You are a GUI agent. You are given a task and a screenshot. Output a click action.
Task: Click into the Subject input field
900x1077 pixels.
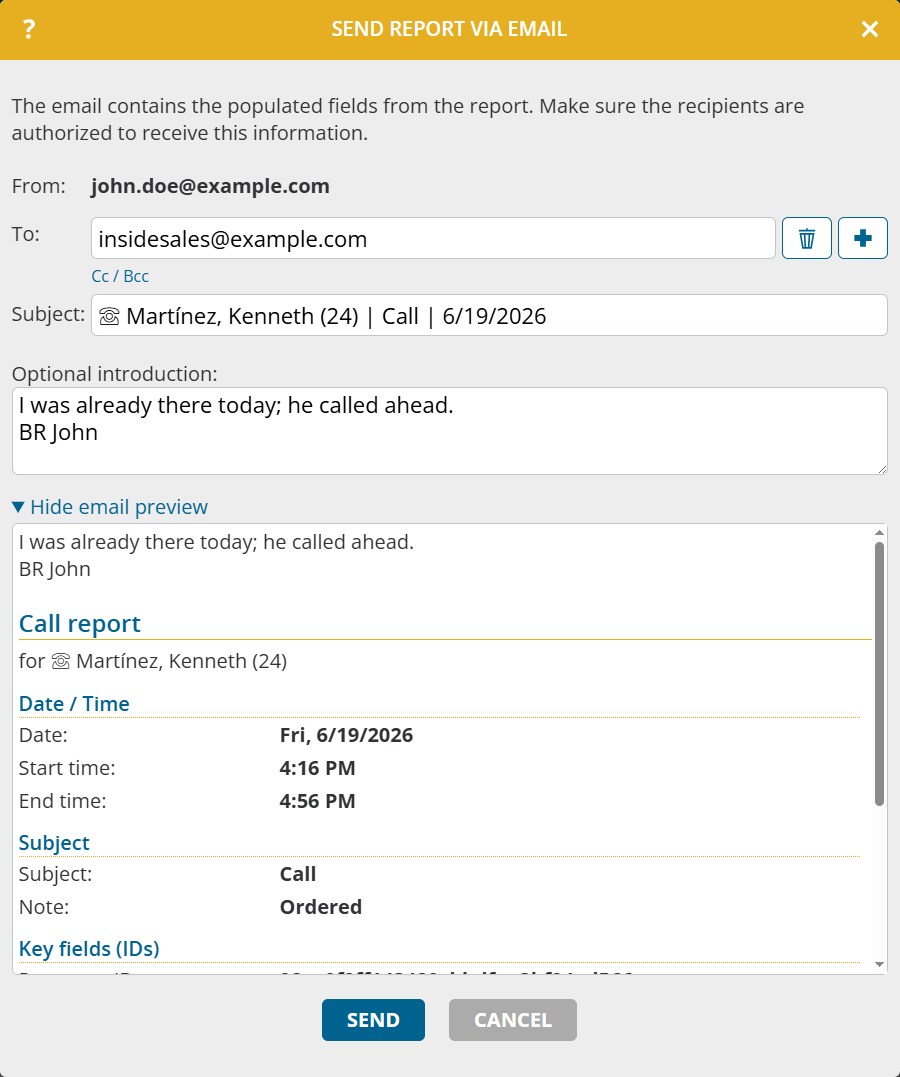tap(489, 315)
